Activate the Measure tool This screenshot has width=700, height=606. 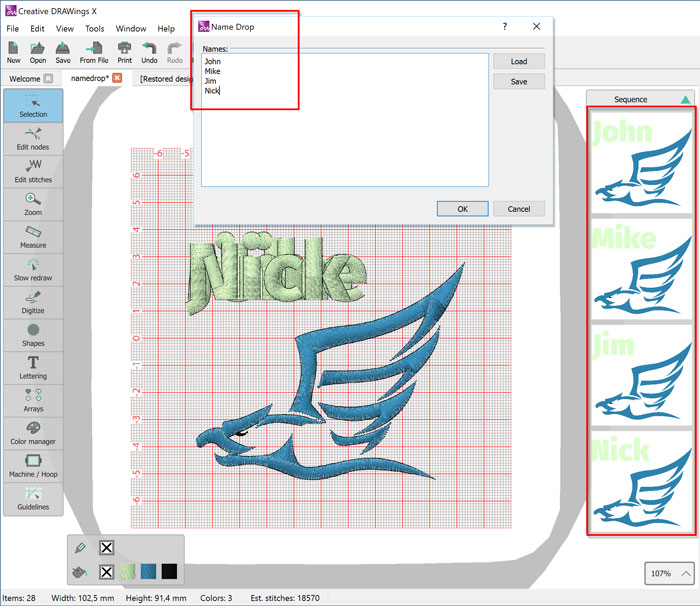[x=33, y=236]
